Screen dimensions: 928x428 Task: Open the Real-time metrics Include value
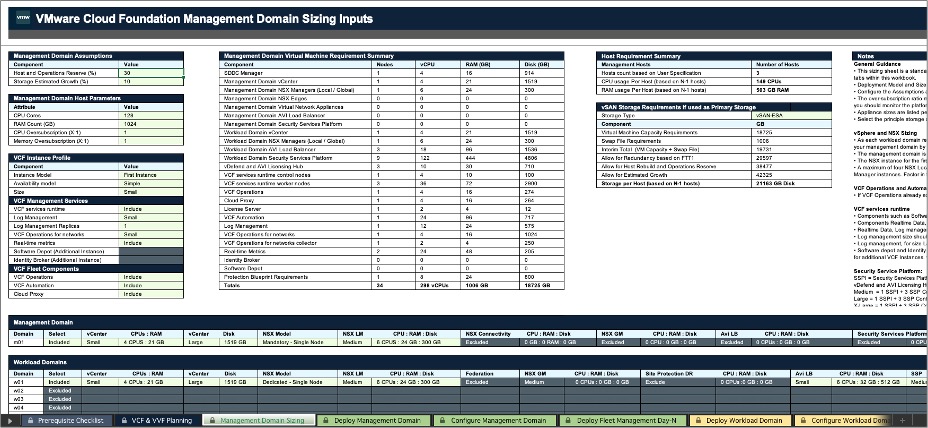[x=151, y=243]
